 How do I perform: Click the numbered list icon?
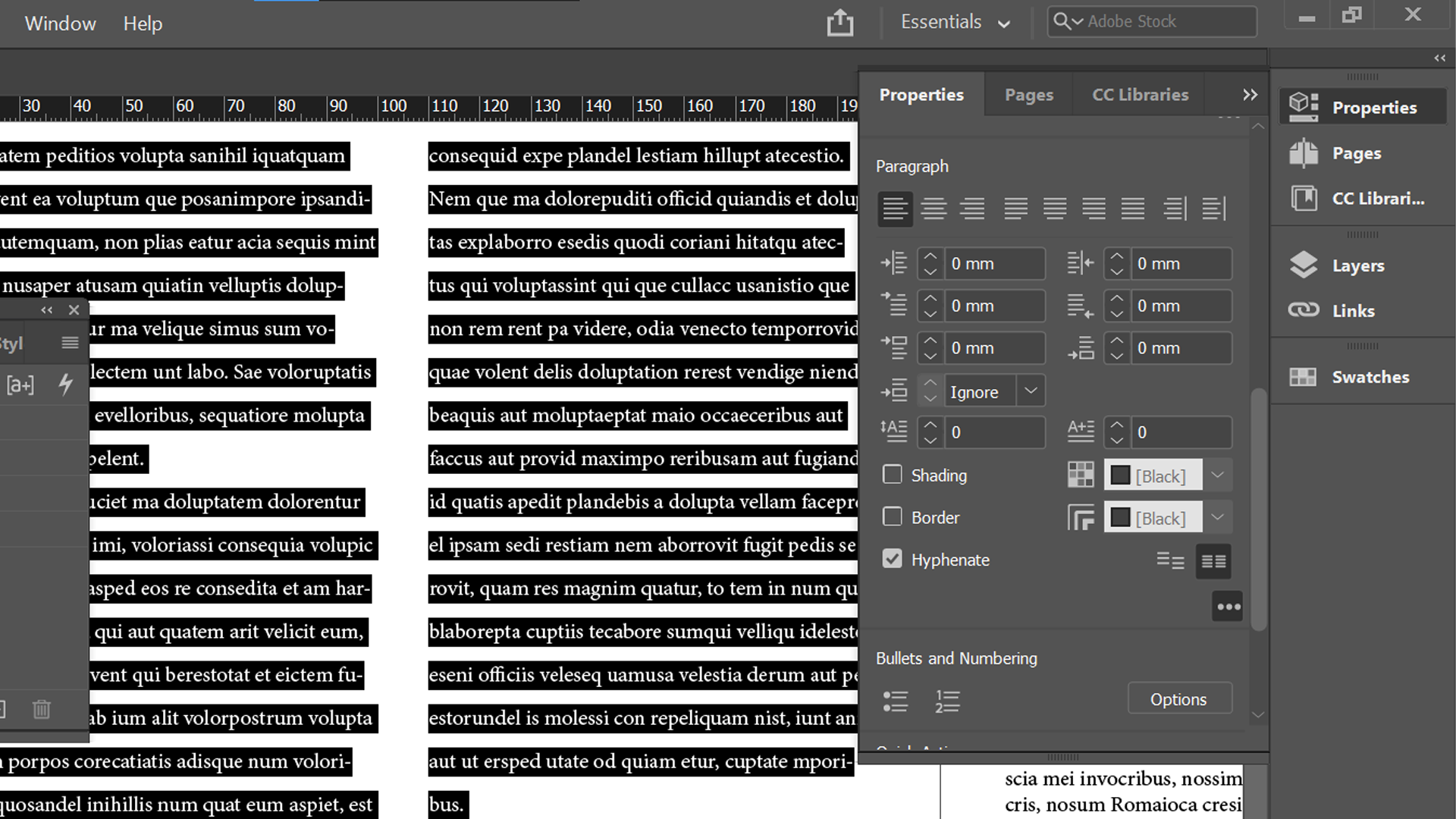tap(947, 701)
